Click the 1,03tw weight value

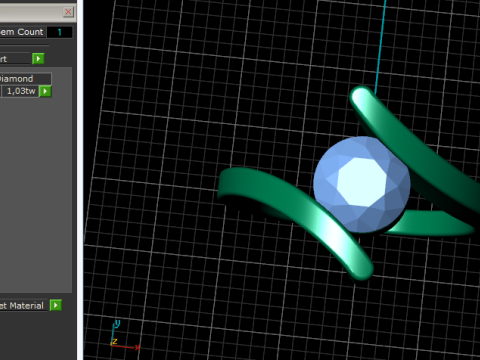coord(20,91)
